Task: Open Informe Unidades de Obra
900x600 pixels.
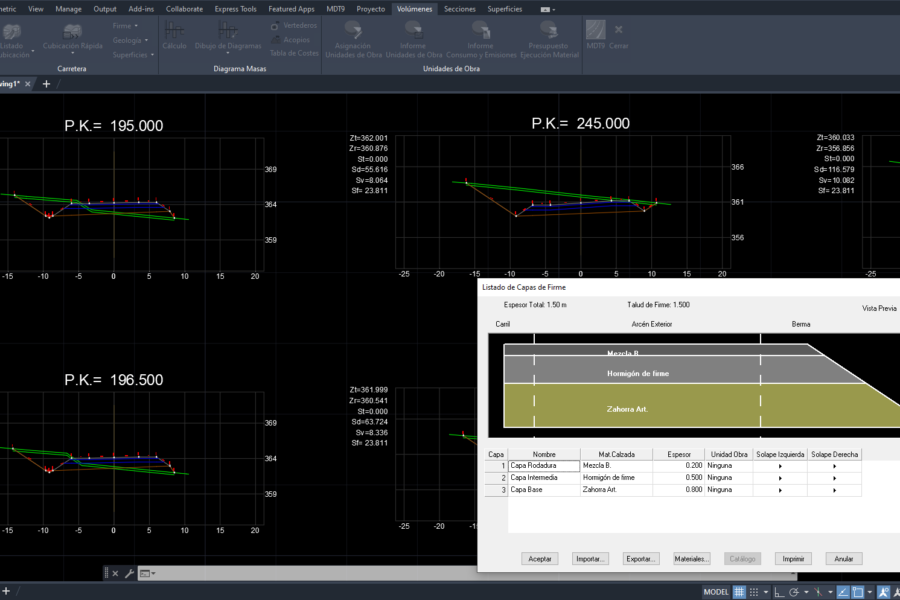Action: (413, 39)
